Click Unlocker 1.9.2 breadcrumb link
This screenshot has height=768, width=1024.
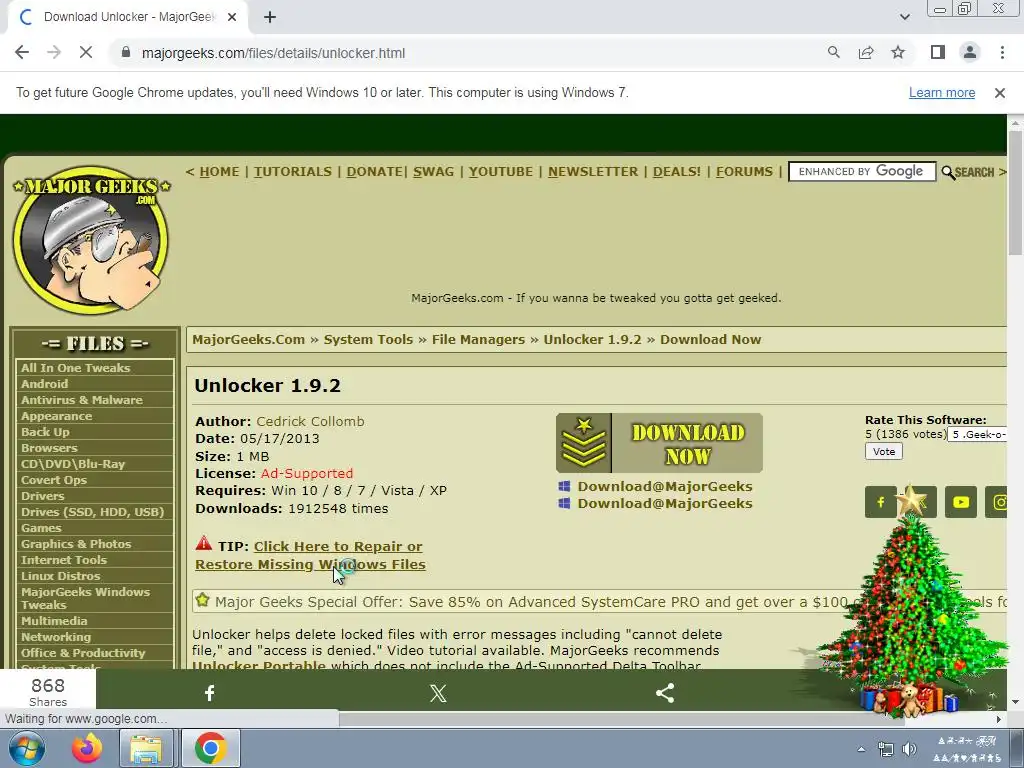(592, 340)
